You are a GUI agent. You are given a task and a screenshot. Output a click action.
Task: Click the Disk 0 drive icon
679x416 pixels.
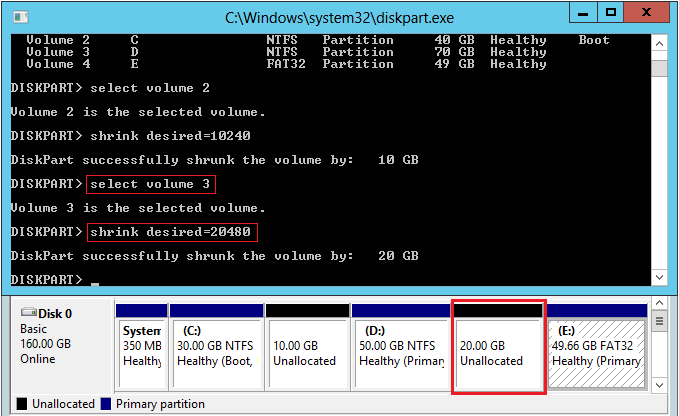click(x=30, y=313)
